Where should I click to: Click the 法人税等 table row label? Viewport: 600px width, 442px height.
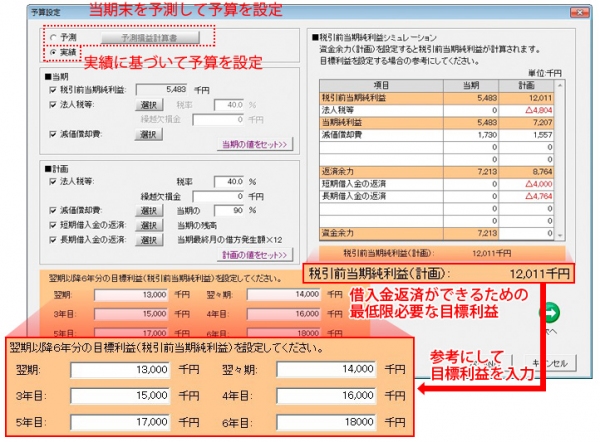tap(338, 110)
